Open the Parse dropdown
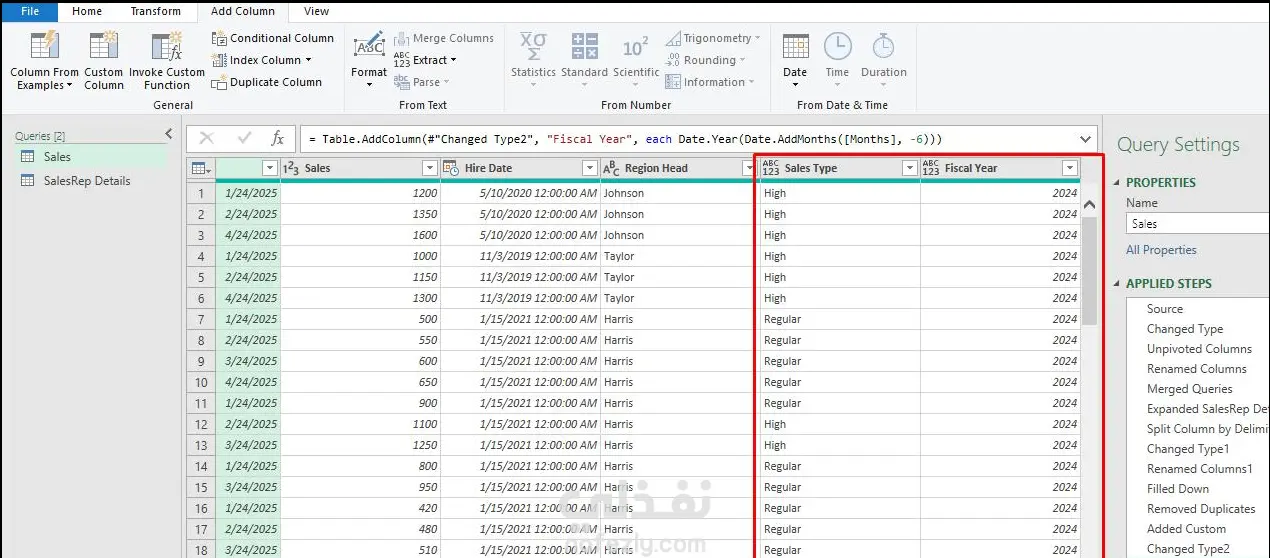1270x558 pixels. [x=422, y=82]
